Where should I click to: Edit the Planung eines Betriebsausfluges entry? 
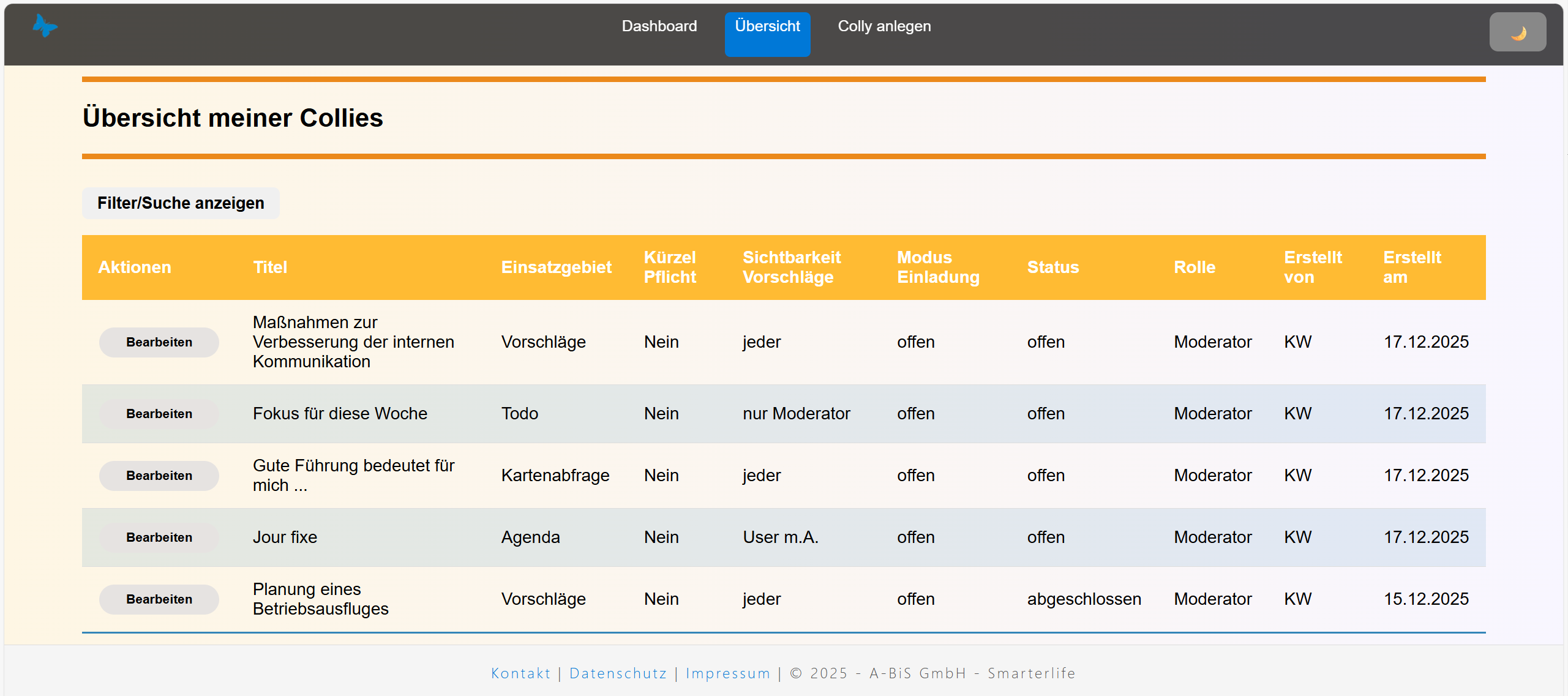click(x=159, y=599)
